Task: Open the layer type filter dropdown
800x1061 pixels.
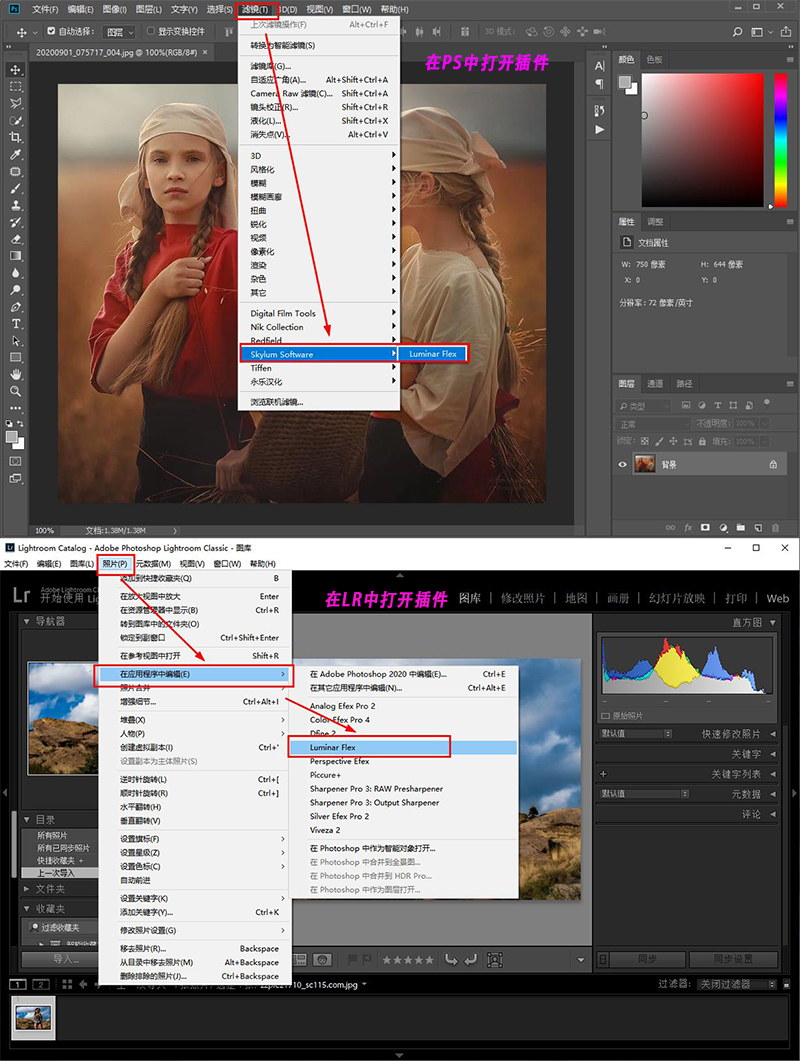Action: (644, 405)
